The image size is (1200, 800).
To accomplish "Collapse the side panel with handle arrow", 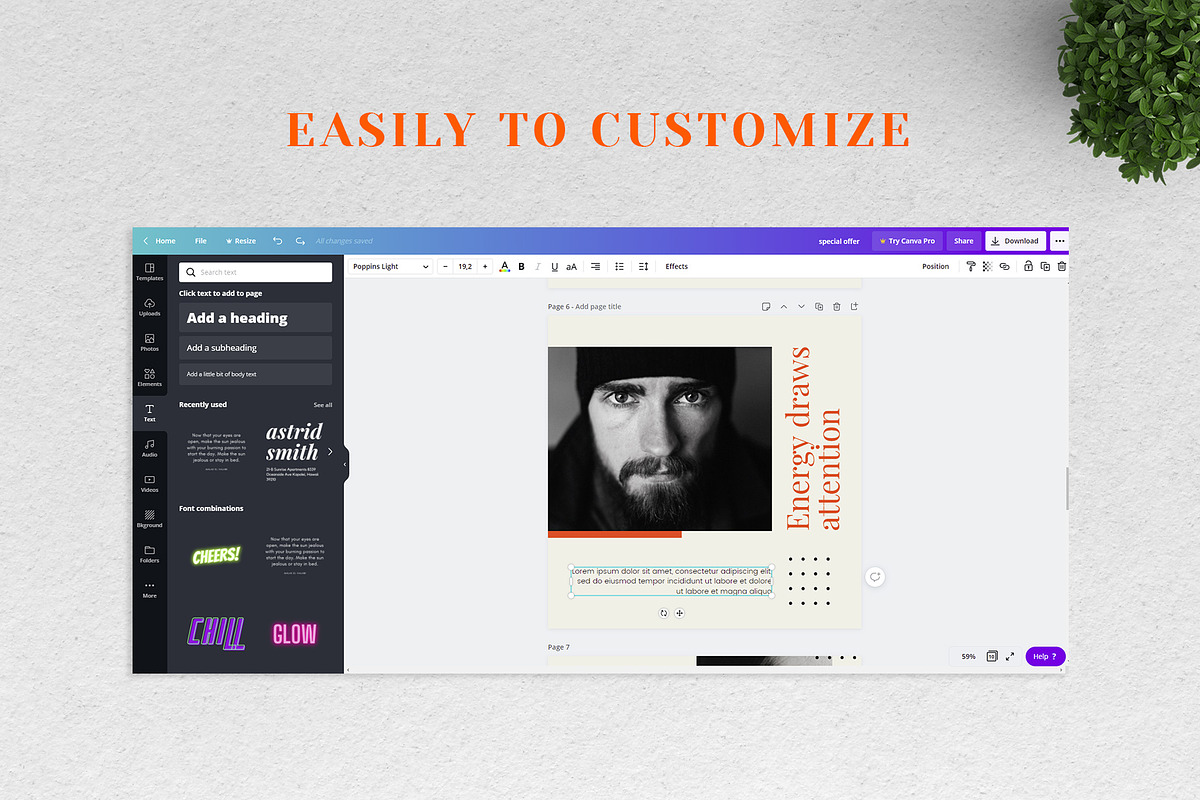I will click(x=345, y=464).
